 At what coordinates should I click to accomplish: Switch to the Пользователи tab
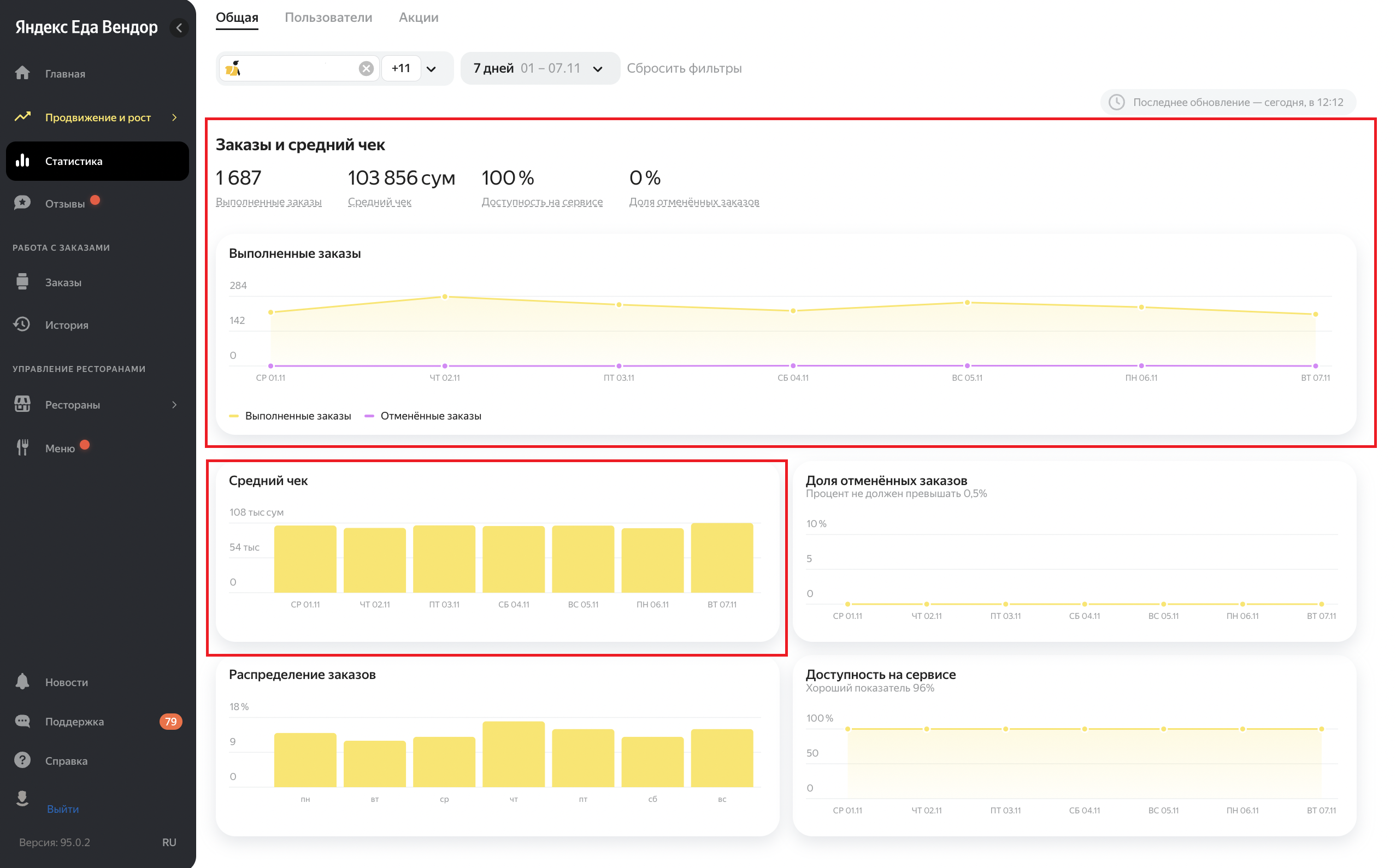point(328,17)
